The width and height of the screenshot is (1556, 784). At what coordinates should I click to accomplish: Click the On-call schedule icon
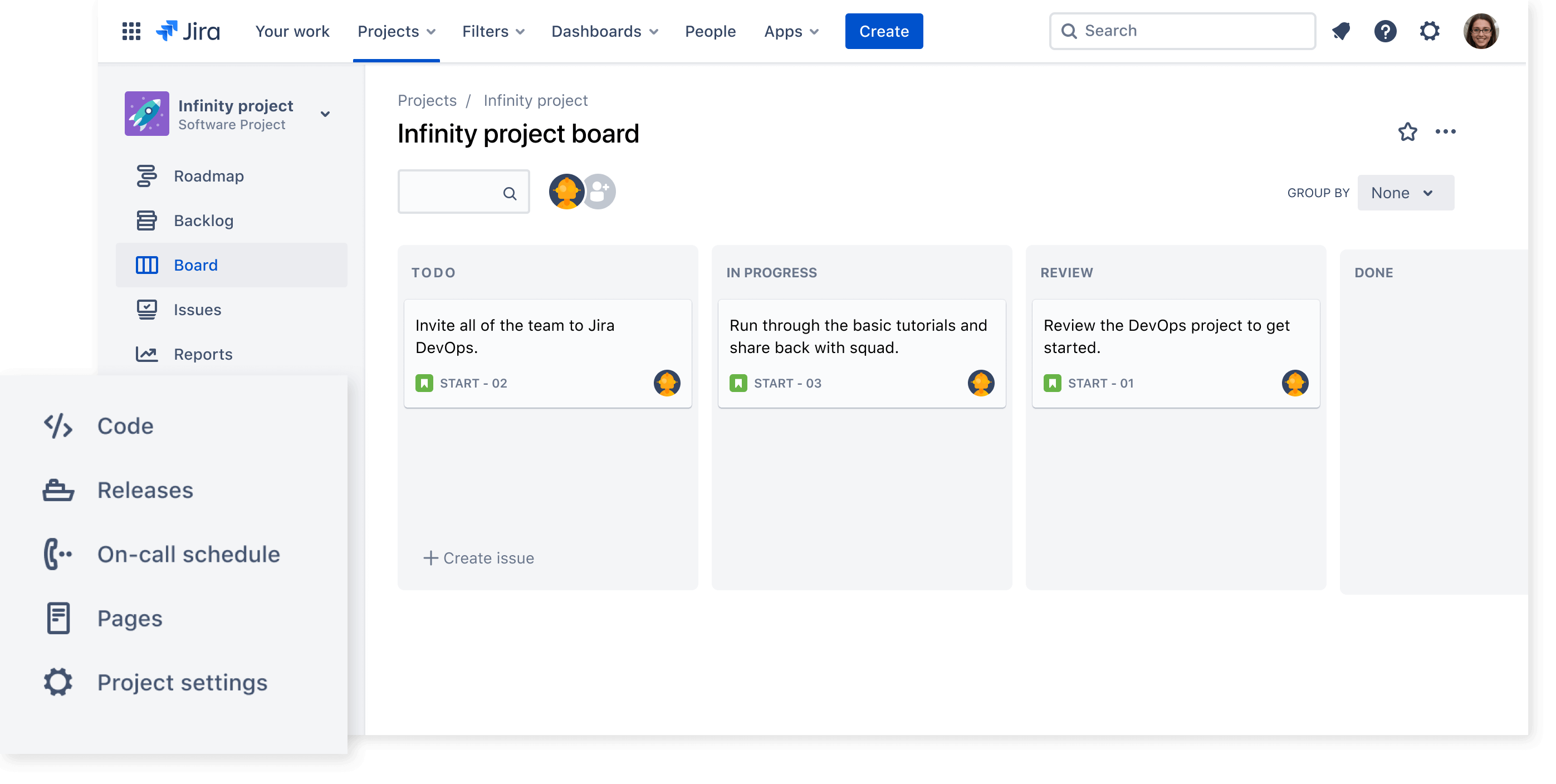(58, 553)
